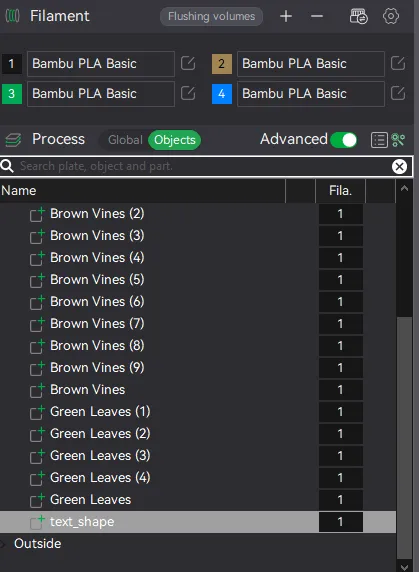Edit filament 2 preset icon
419x572 pixels.
[398, 63]
